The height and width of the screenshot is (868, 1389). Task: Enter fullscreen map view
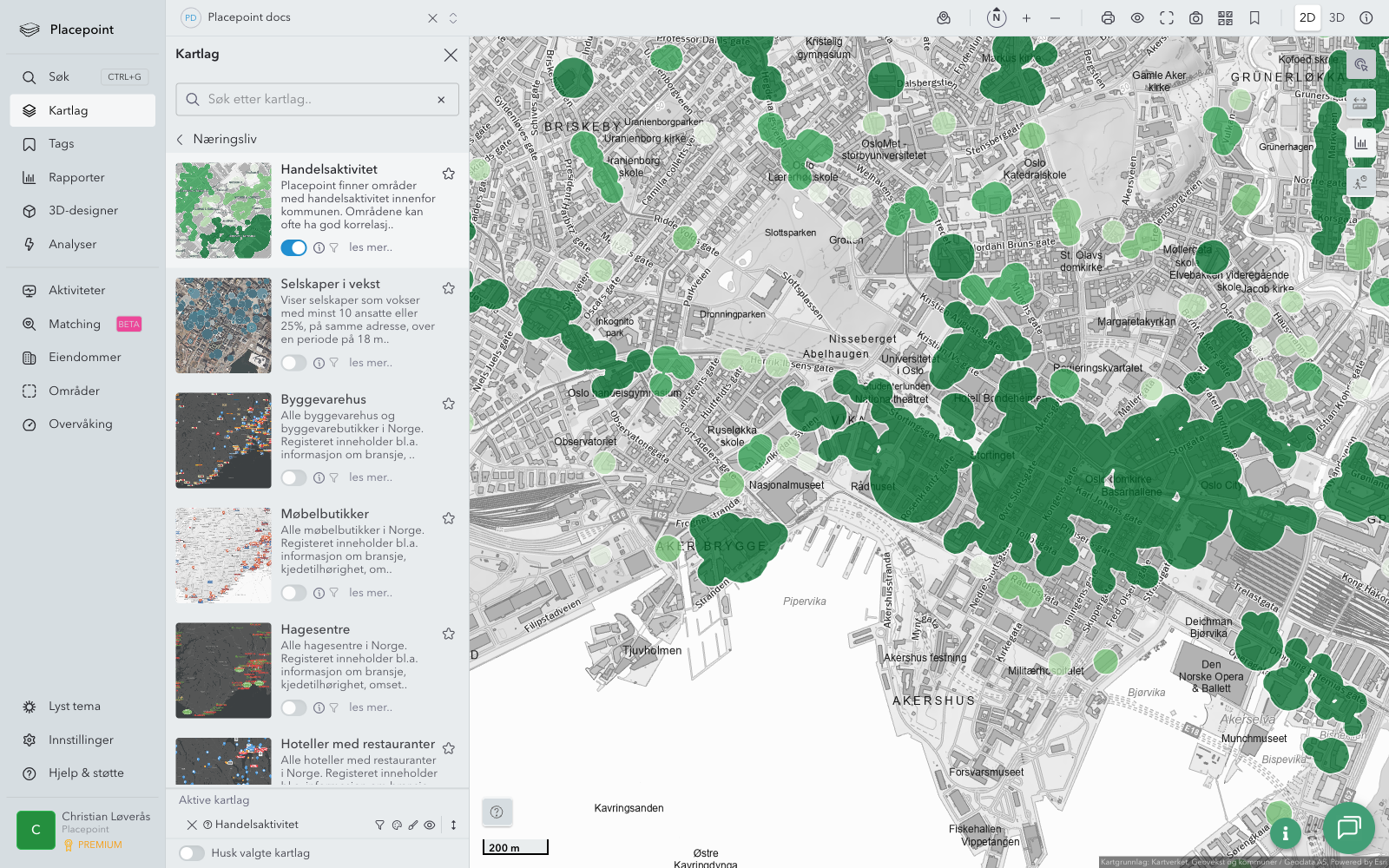pos(1167,17)
